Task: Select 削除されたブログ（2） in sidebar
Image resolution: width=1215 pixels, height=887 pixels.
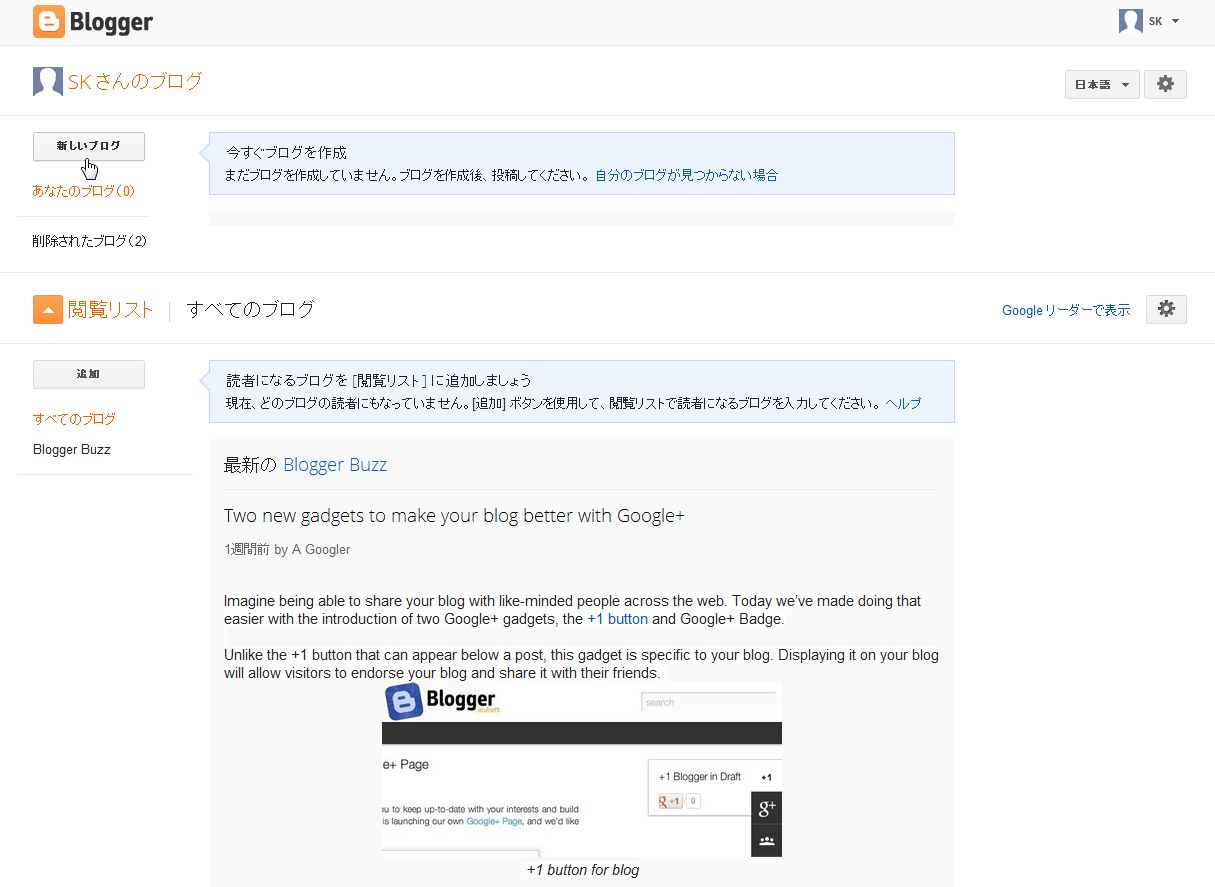Action: click(90, 241)
